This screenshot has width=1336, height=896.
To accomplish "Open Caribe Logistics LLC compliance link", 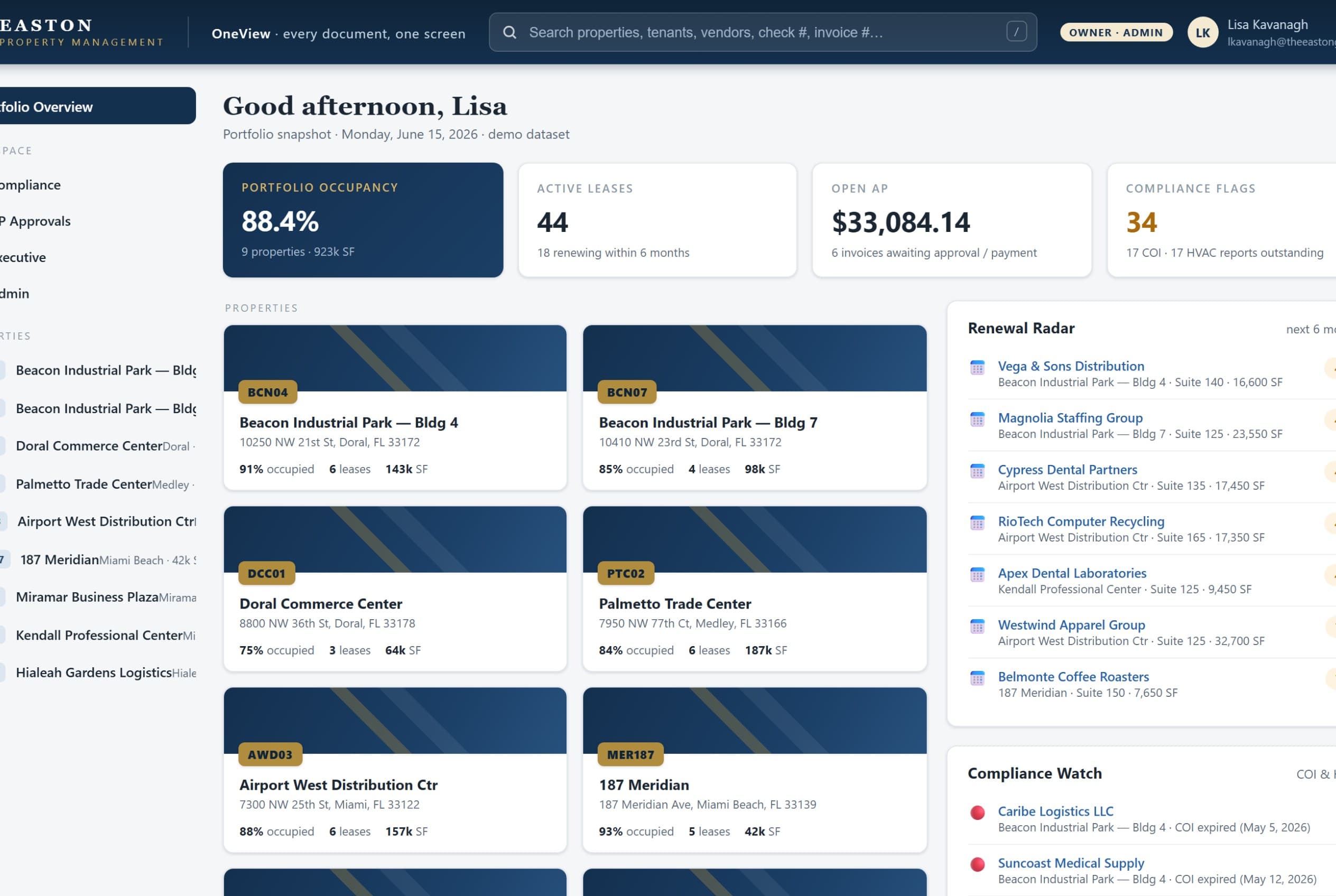I will [1055, 811].
